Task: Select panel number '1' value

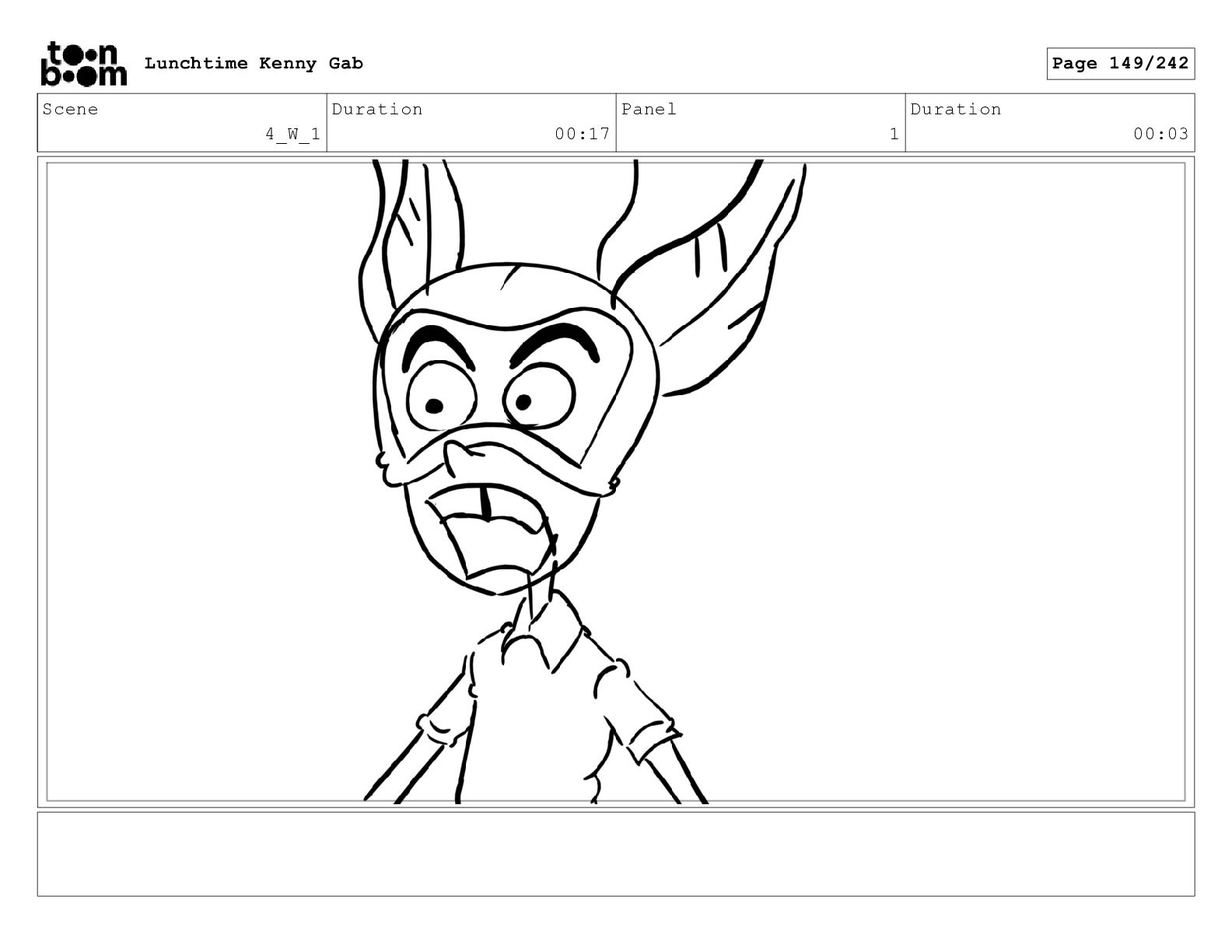Action: coord(894,134)
